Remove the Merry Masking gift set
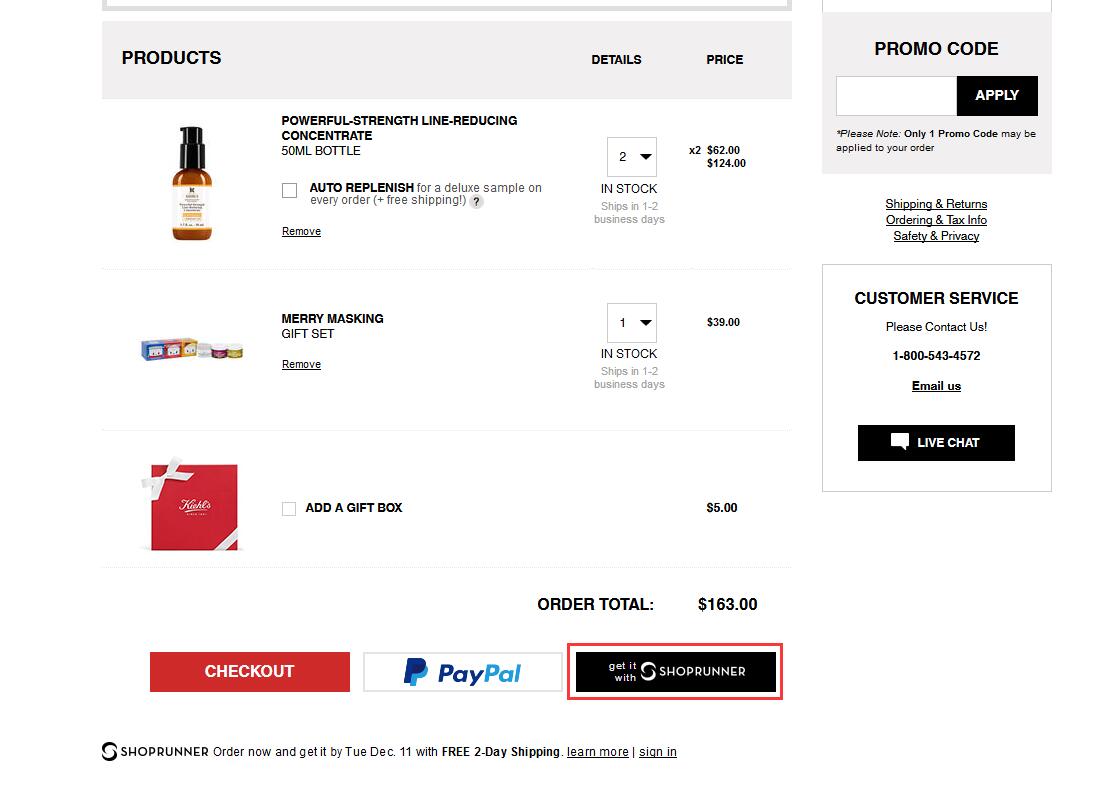This screenshot has width=1119, height=787. pos(301,365)
